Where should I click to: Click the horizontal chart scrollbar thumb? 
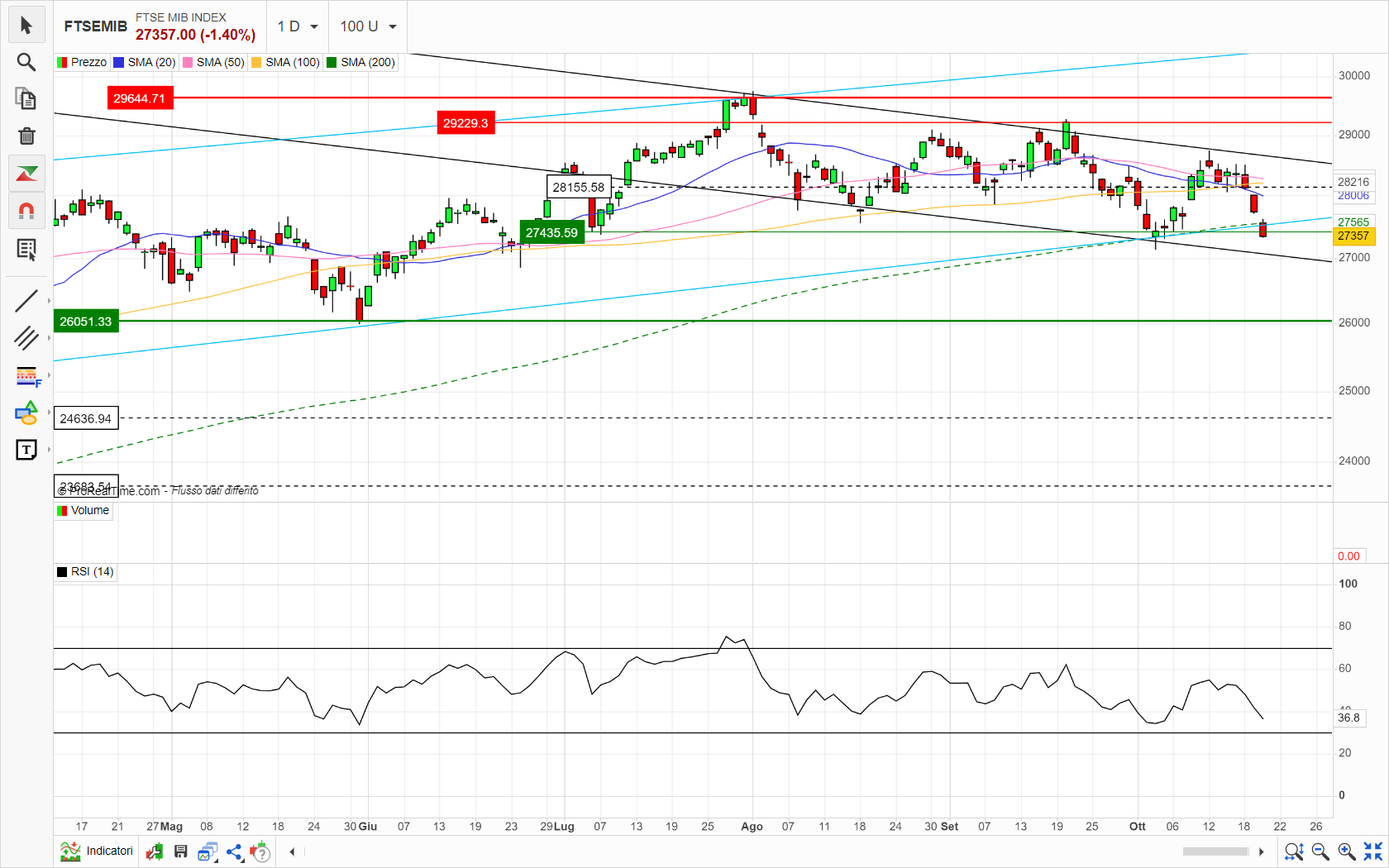pos(1215,851)
